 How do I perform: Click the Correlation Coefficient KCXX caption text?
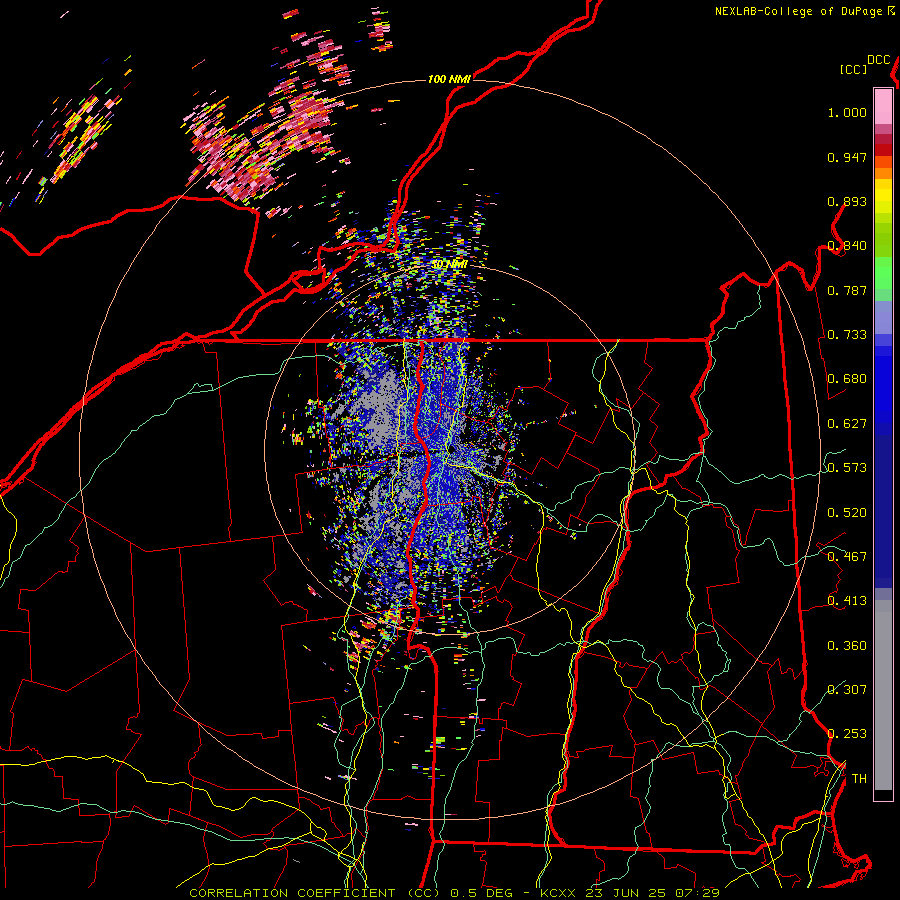click(x=454, y=893)
